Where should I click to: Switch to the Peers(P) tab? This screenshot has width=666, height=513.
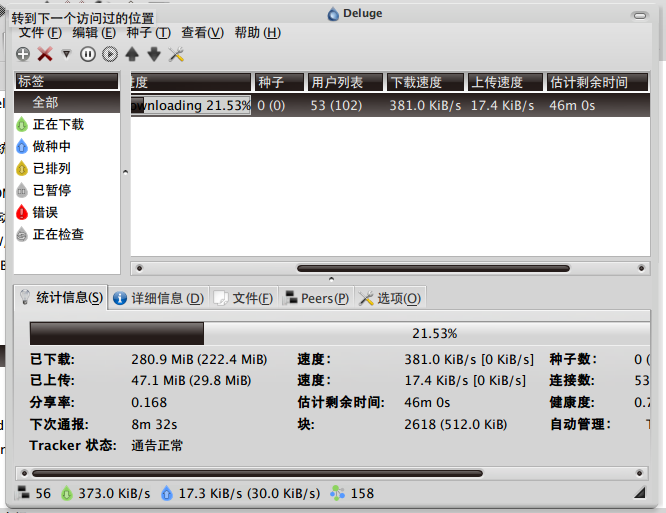point(317,298)
